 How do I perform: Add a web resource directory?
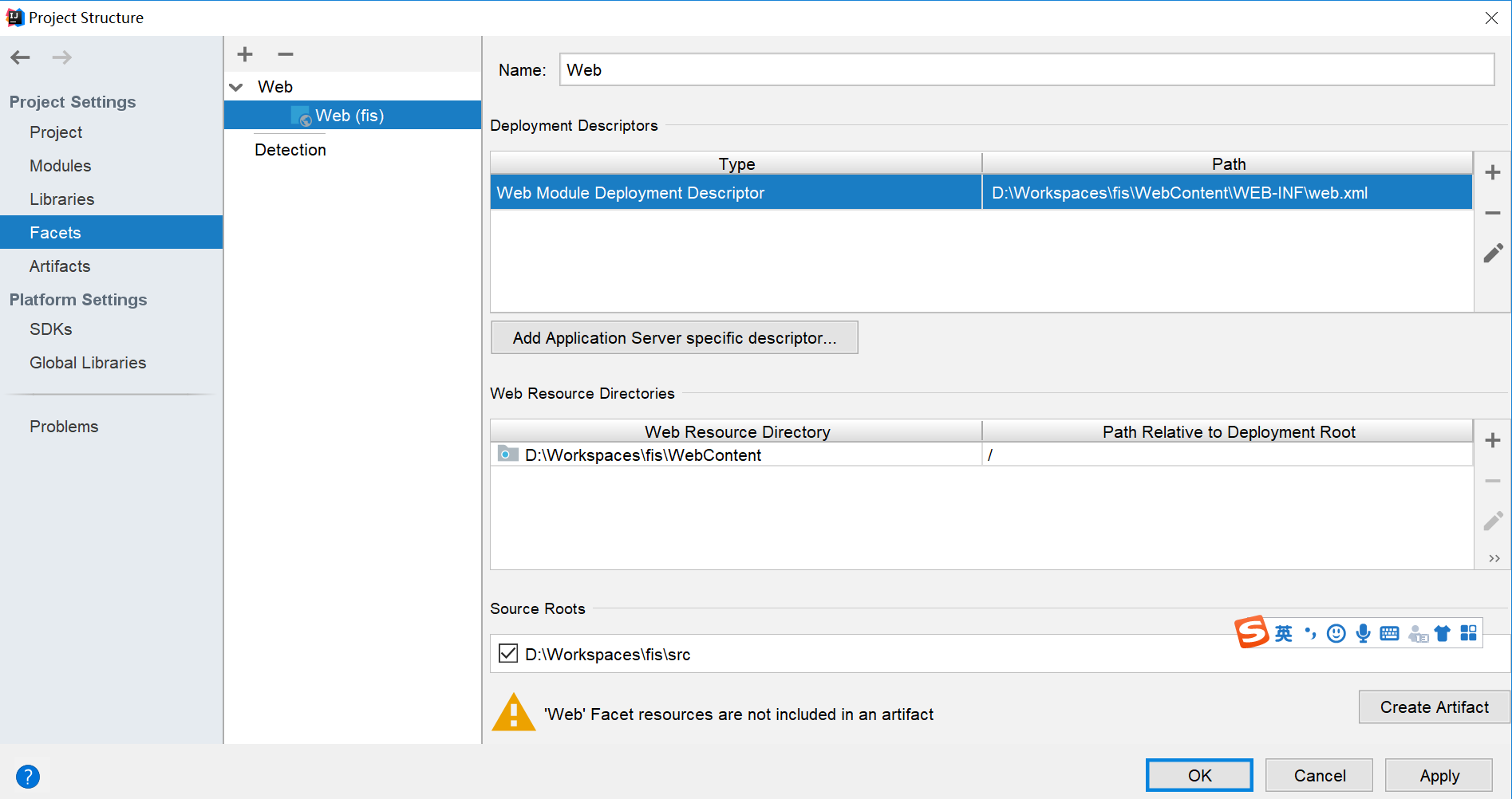pyautogui.click(x=1493, y=440)
